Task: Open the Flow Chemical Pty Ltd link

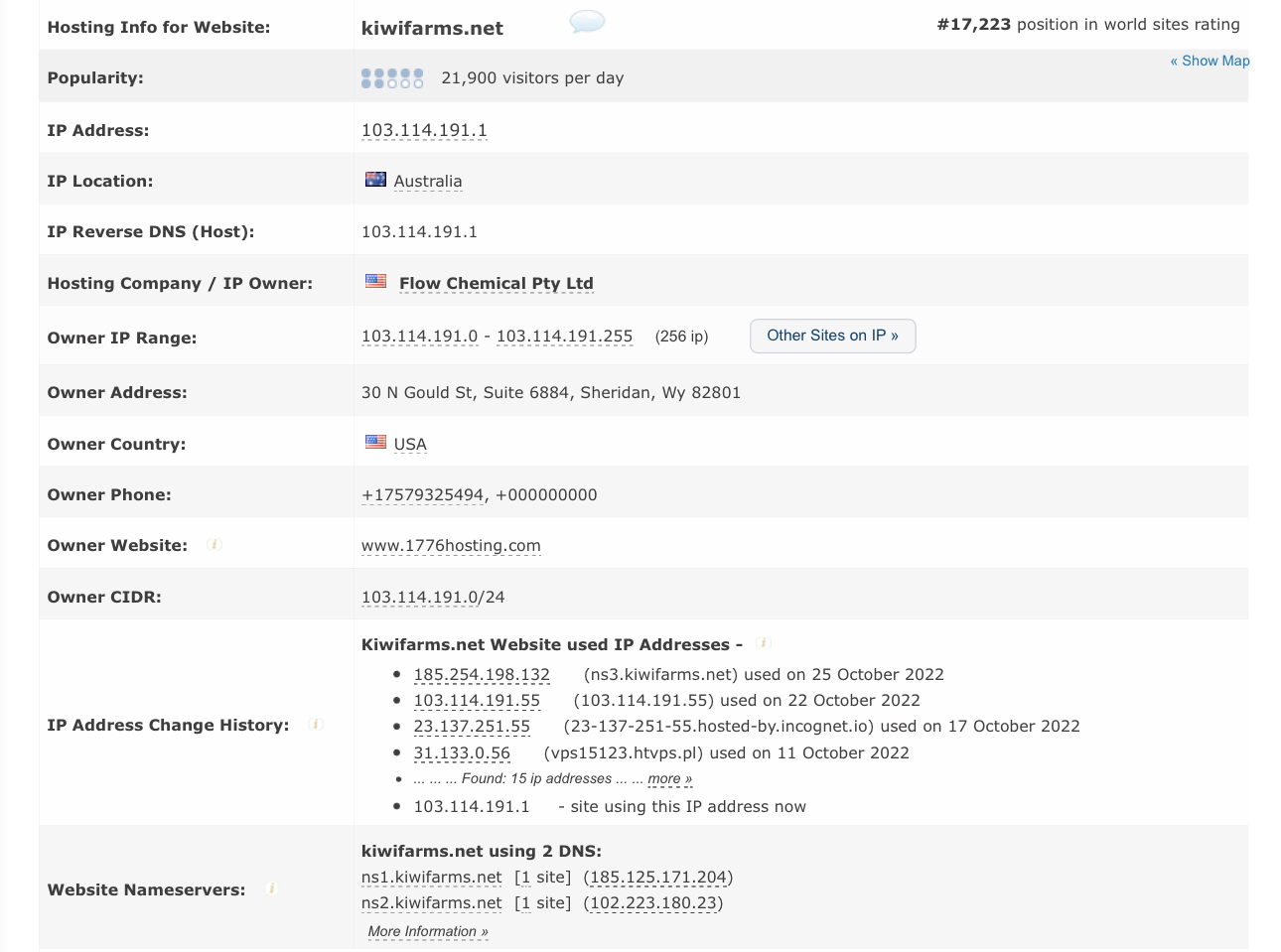Action: (x=496, y=283)
